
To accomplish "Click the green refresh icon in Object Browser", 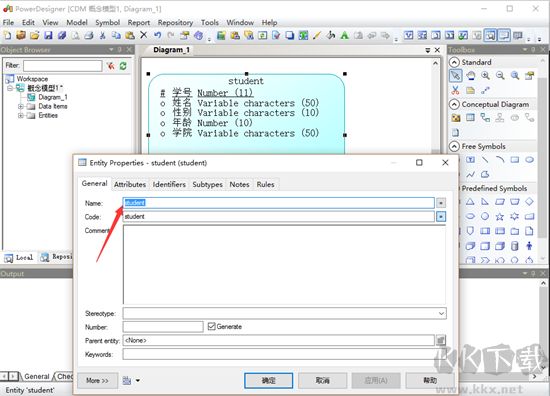I will (x=123, y=66).
